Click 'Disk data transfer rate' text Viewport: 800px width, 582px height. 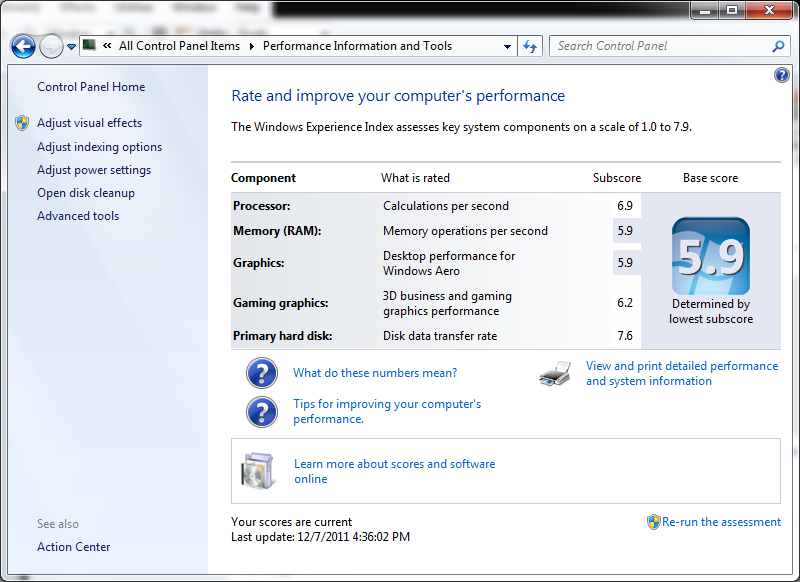pyautogui.click(x=440, y=336)
